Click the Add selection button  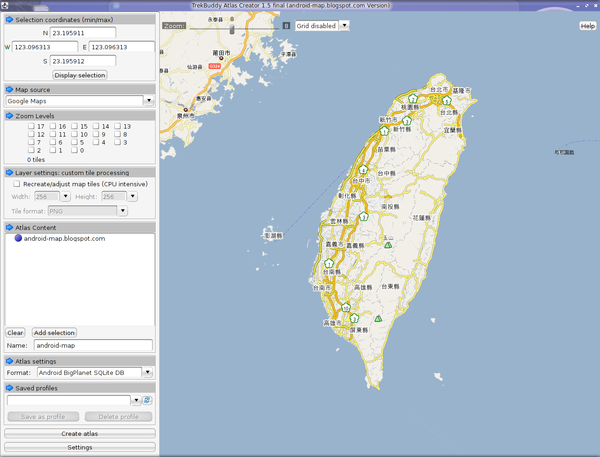pos(54,333)
